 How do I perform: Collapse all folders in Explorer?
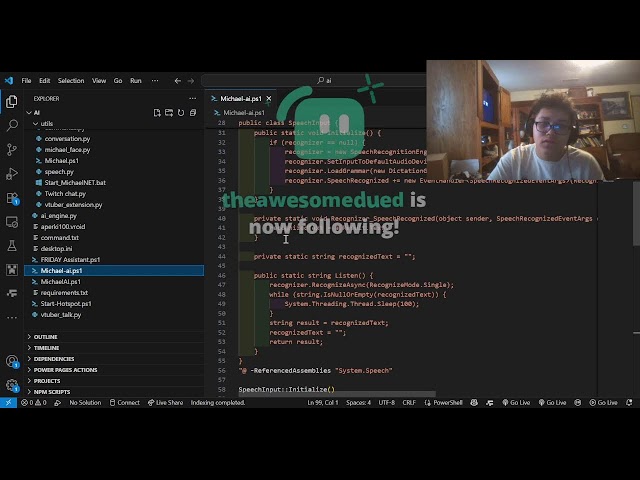tap(193, 113)
